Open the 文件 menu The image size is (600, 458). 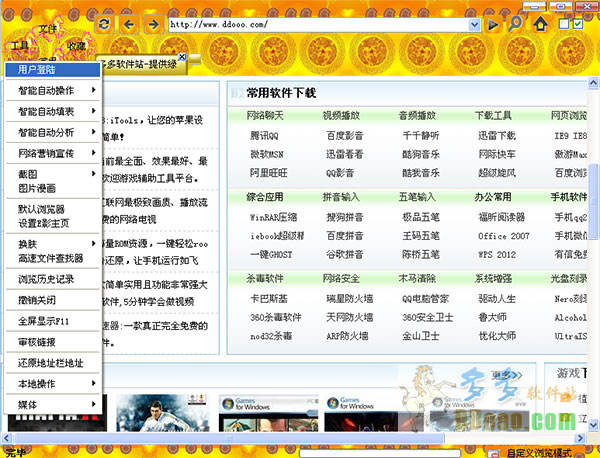48,28
